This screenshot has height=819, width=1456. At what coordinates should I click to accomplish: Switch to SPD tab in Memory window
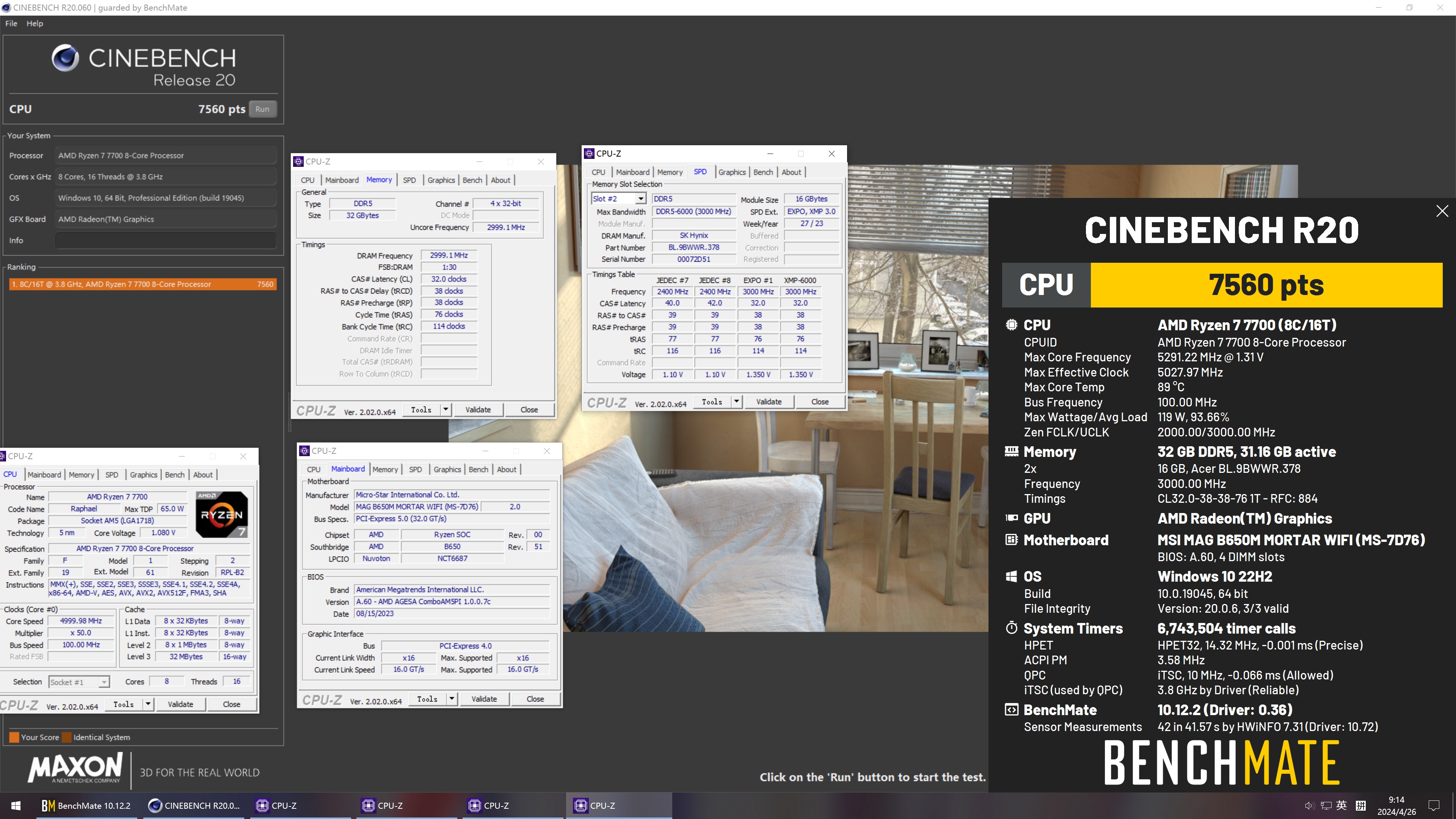click(409, 180)
